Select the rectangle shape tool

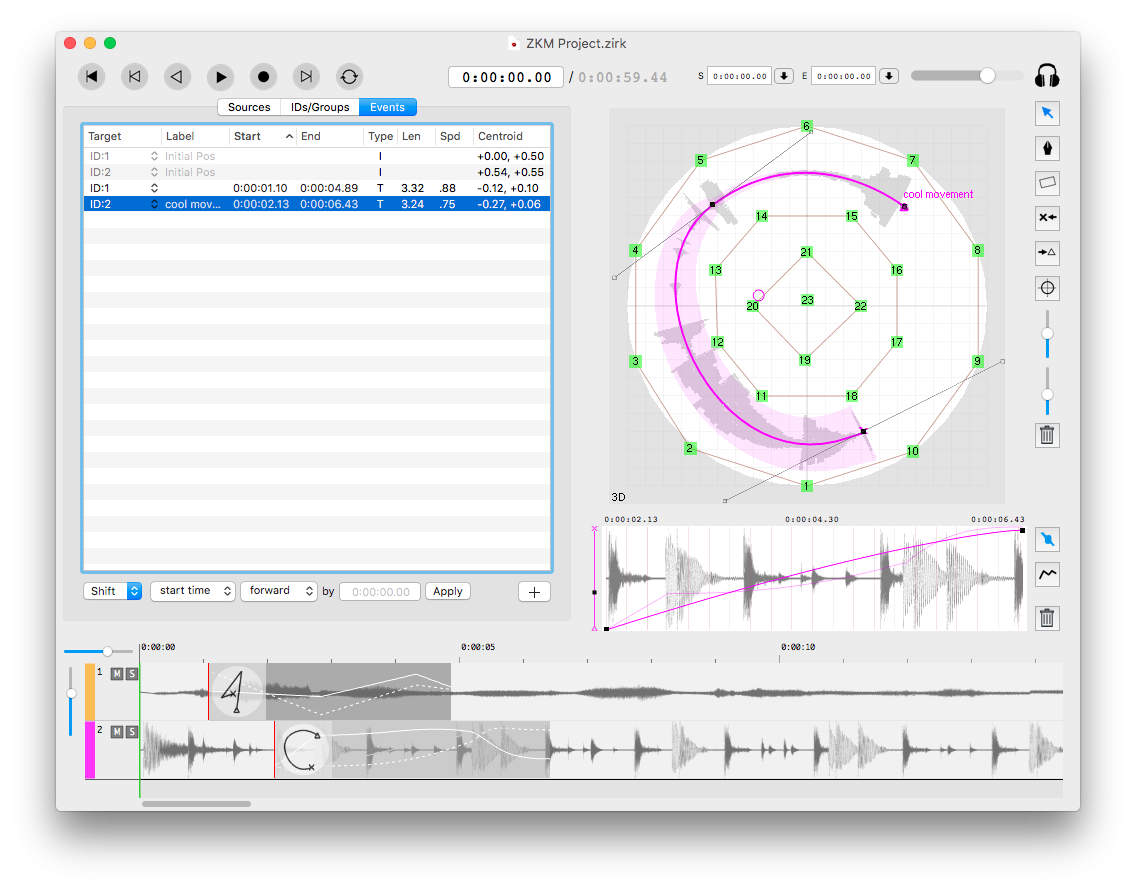click(1047, 183)
